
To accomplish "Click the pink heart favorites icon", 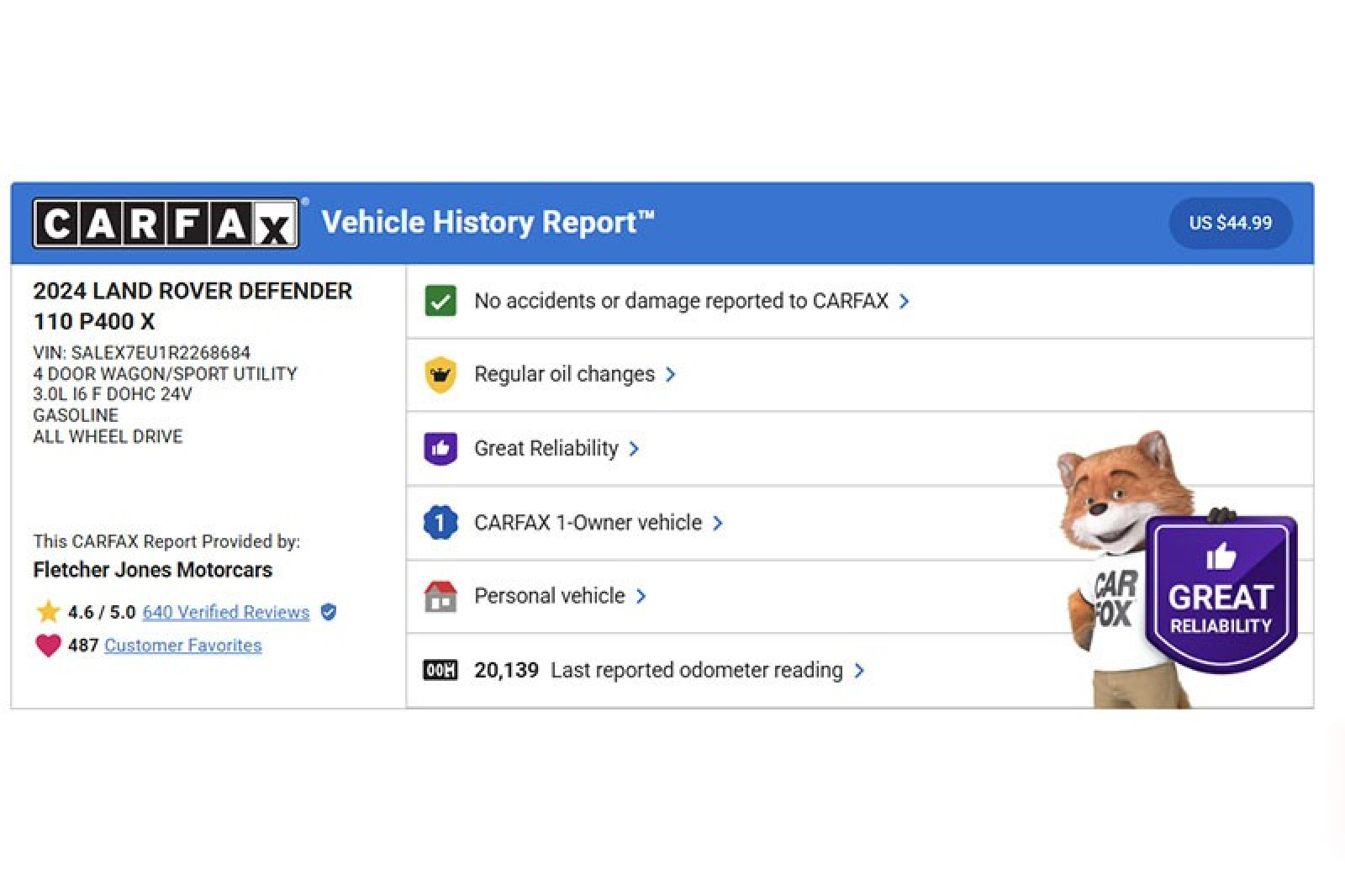I will [48, 646].
